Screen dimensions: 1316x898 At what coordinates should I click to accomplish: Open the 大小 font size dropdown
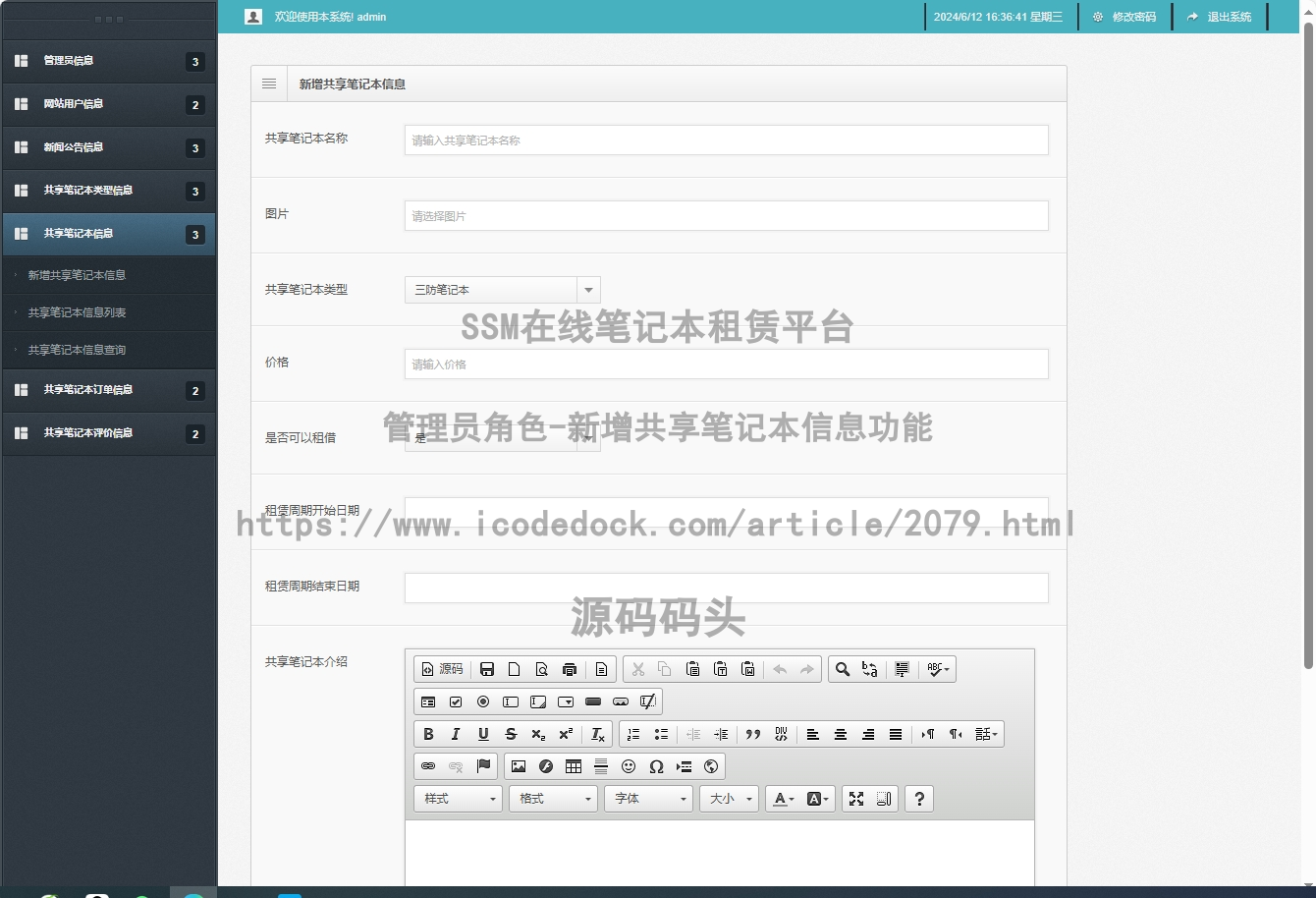pos(730,799)
